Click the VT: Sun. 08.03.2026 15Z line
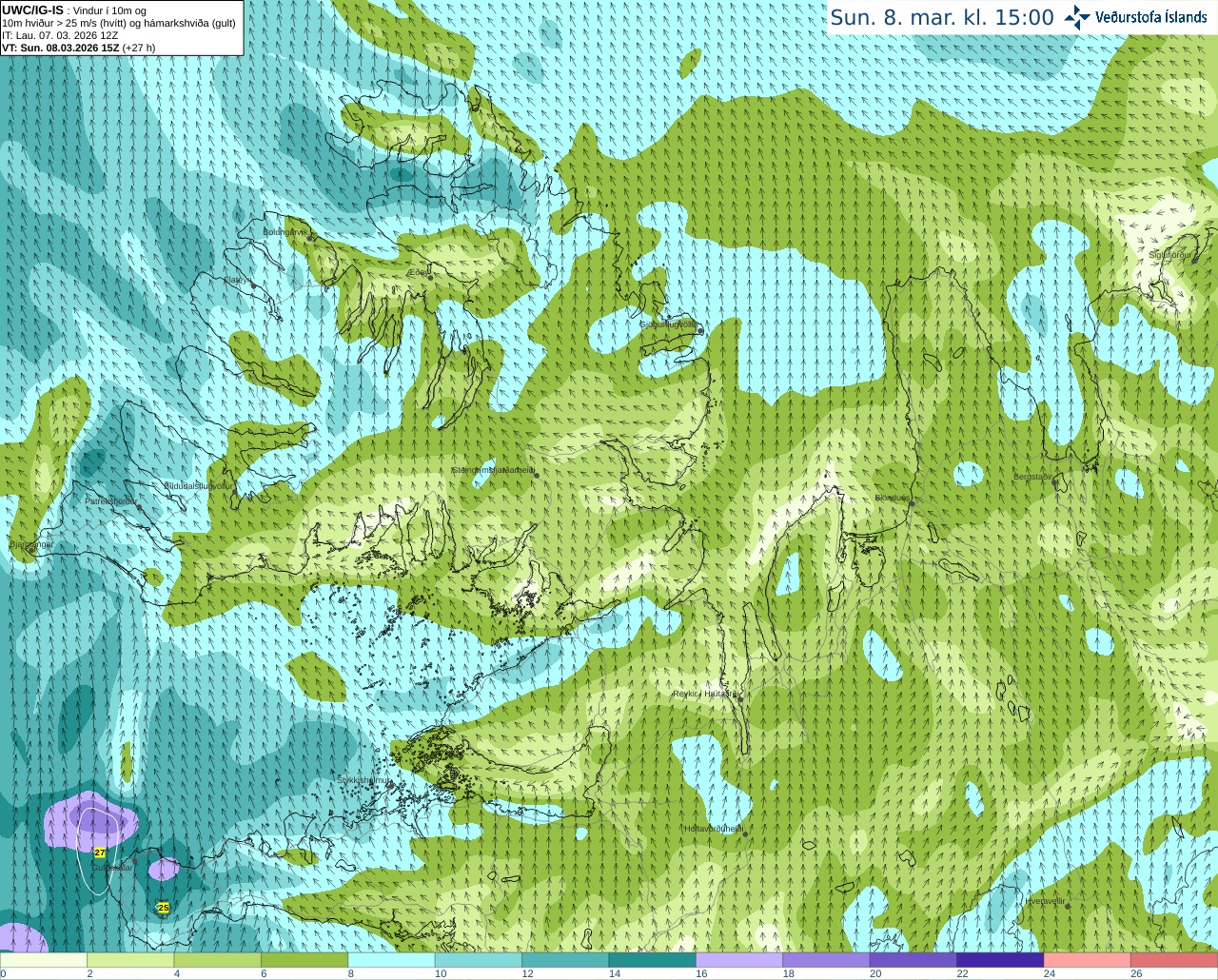The width and height of the screenshot is (1218, 980). [x=79, y=48]
